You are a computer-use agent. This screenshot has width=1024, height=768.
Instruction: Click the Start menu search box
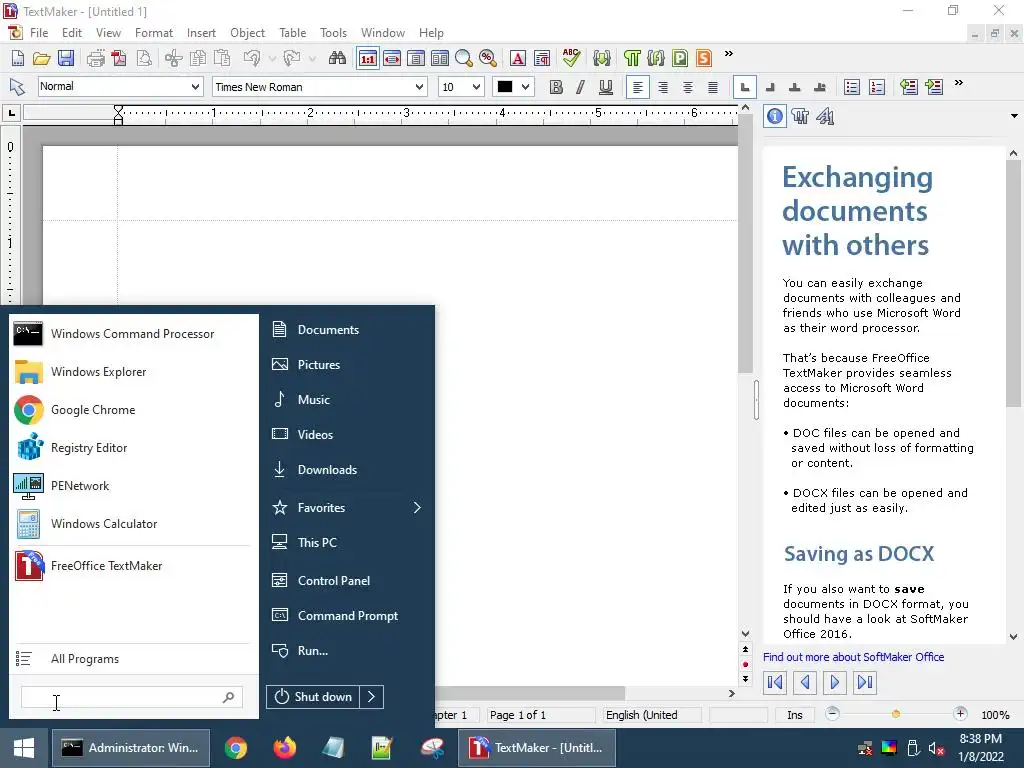tap(133, 697)
